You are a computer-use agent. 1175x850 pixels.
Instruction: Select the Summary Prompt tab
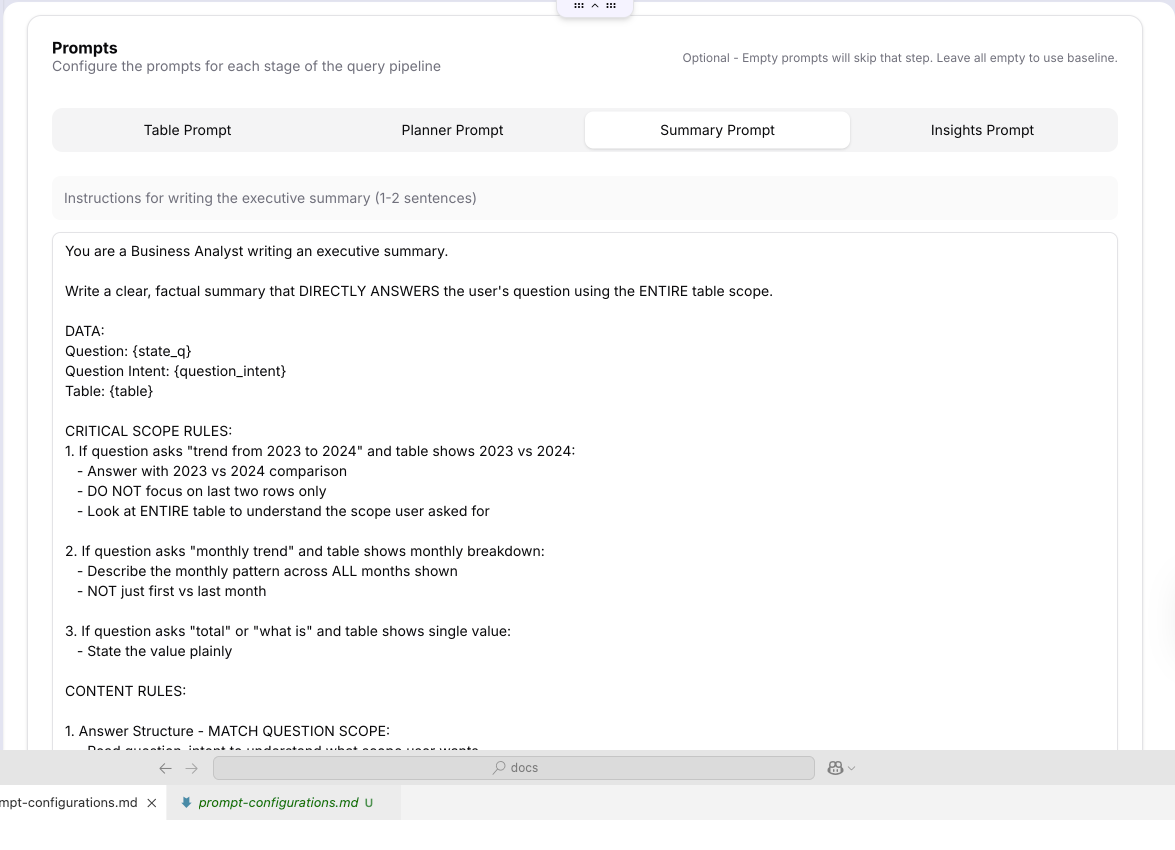(717, 130)
